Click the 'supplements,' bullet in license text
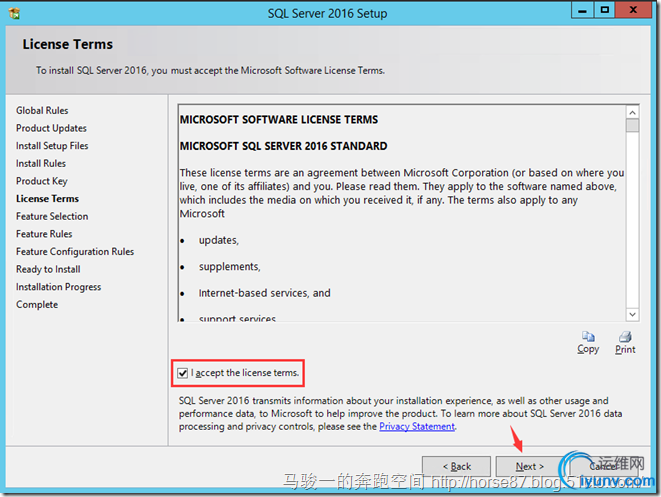This screenshot has width=661, height=497. (x=230, y=267)
